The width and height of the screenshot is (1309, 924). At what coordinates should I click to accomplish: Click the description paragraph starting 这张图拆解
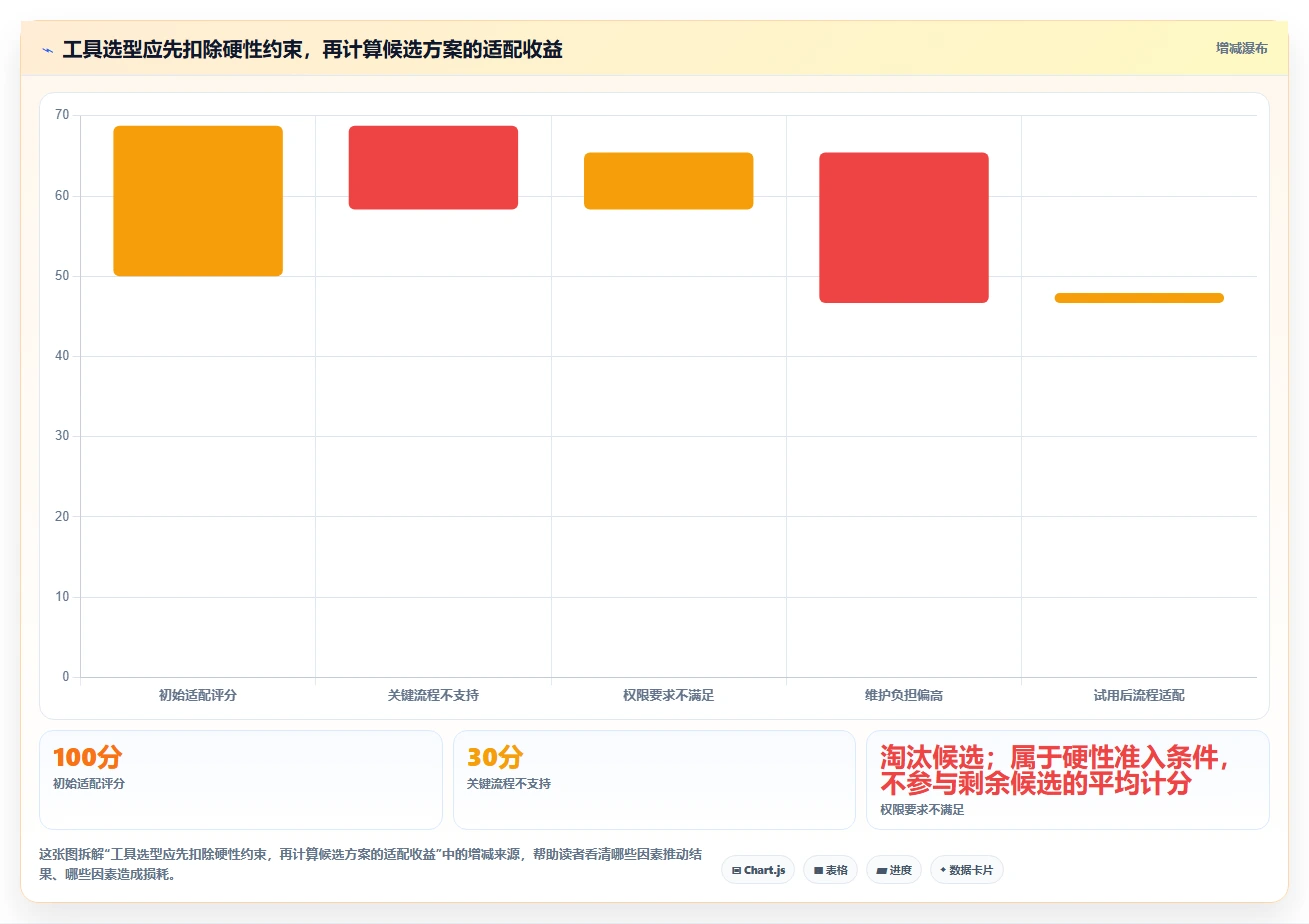tap(370, 865)
